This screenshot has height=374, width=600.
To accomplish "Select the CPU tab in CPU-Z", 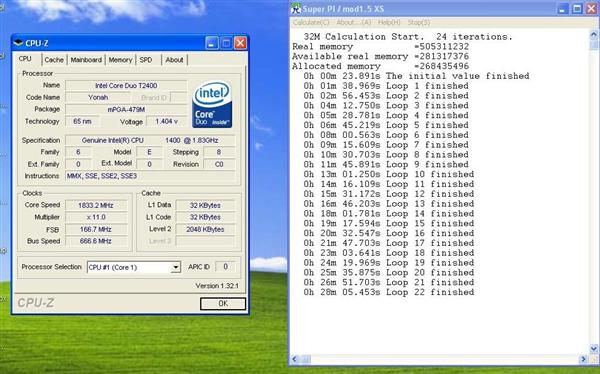I will (x=25, y=59).
